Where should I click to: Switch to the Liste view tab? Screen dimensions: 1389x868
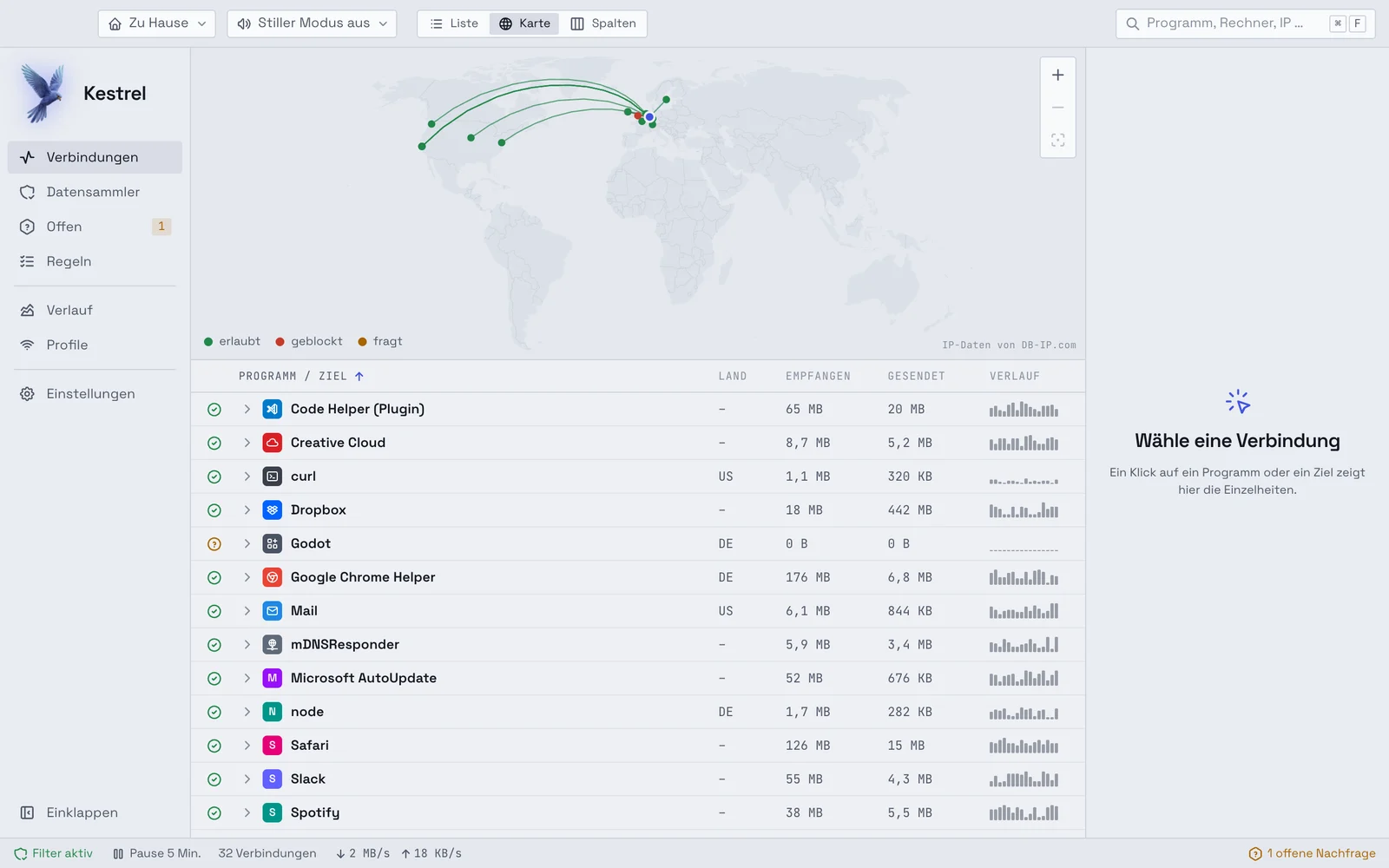[x=454, y=23]
